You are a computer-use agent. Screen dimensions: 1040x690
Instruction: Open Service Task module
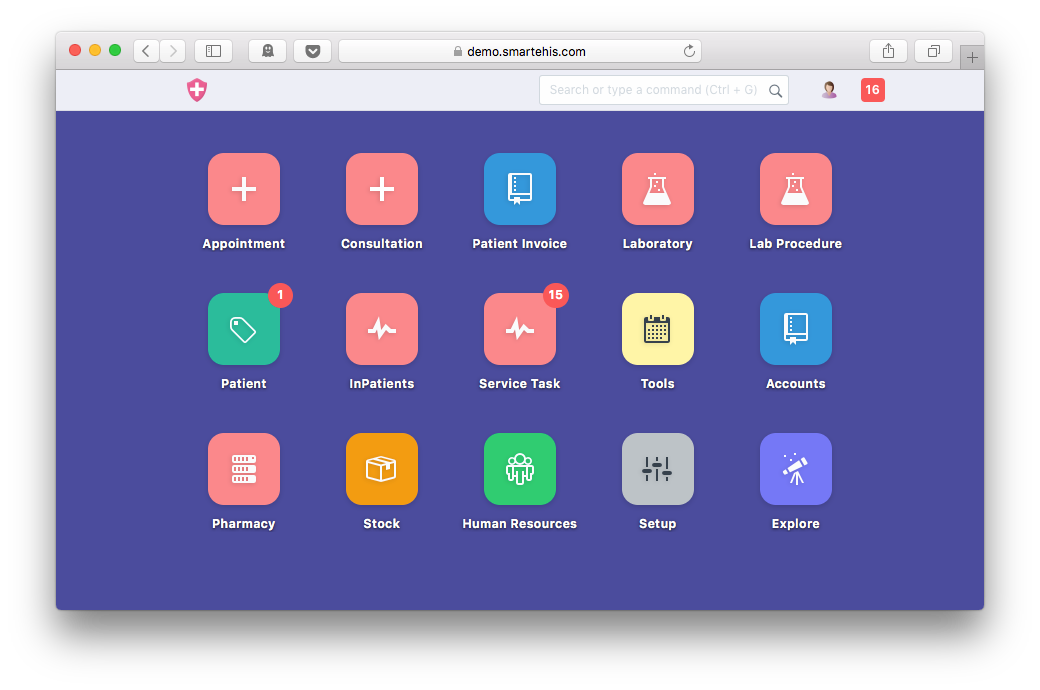519,329
